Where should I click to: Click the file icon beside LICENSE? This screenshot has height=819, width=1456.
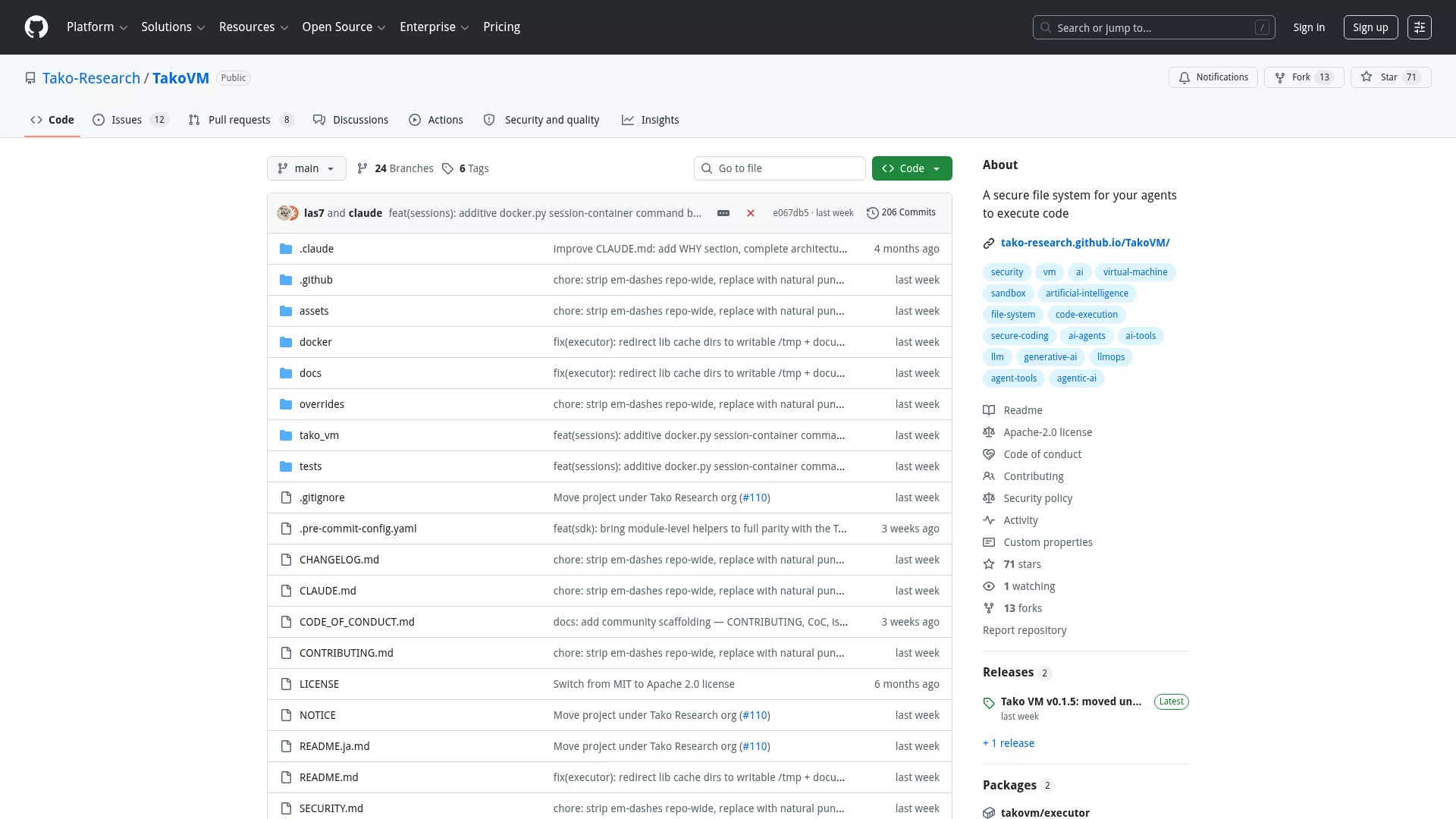point(286,684)
